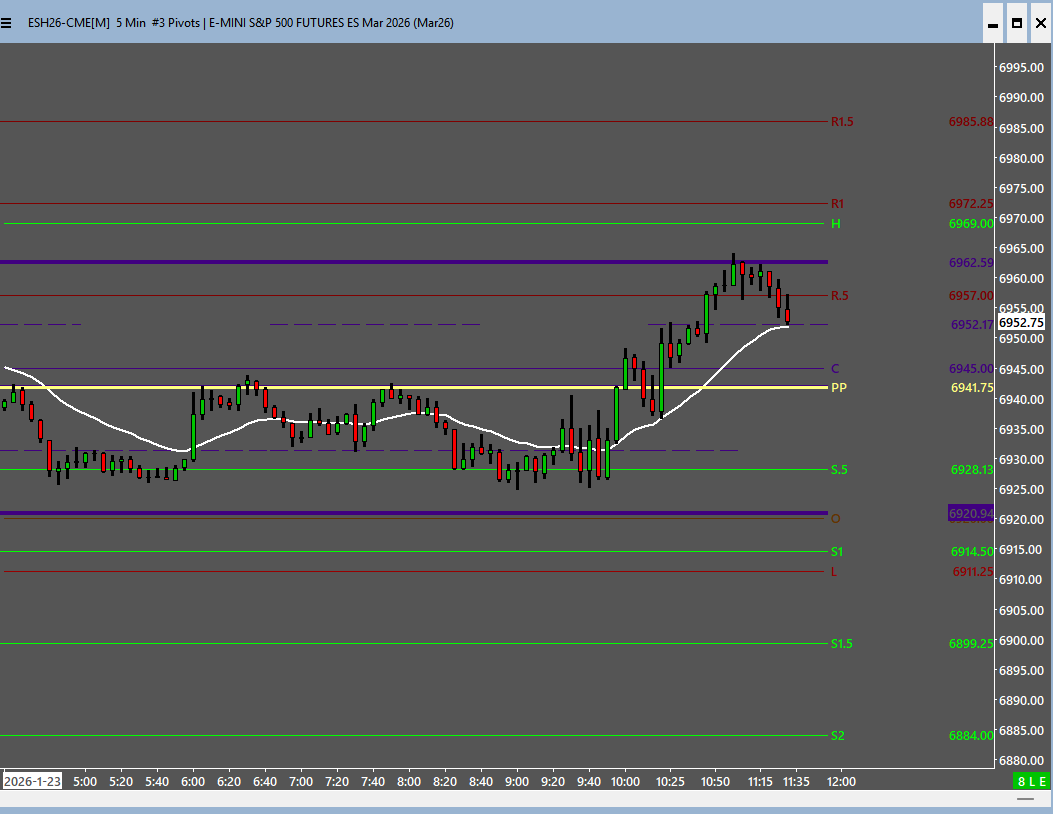Click the R1 value 6972.25
Viewport: 1053px width, 814px height.
(970, 204)
